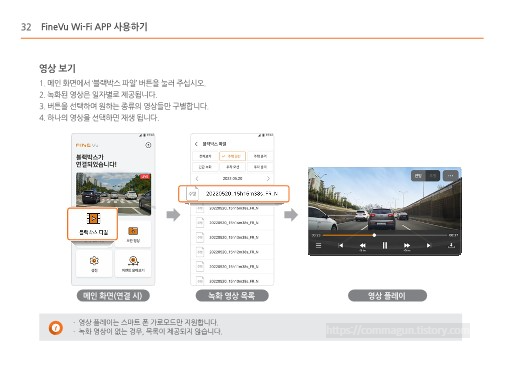Skip to next video in player
Image resolution: width=510 pixels, height=378 pixels.
[428, 246]
